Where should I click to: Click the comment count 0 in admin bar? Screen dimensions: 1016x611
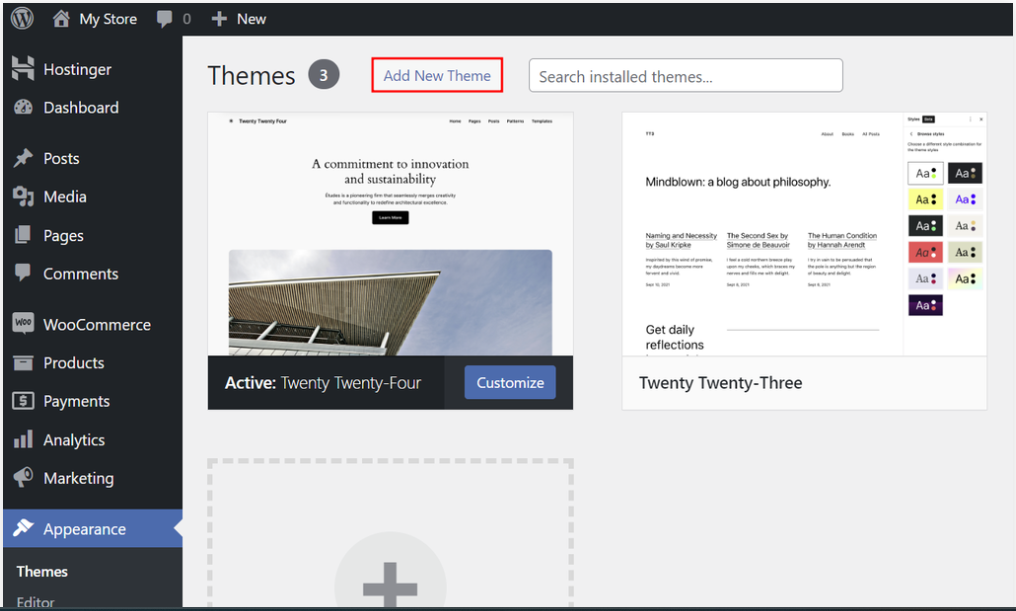coord(187,19)
